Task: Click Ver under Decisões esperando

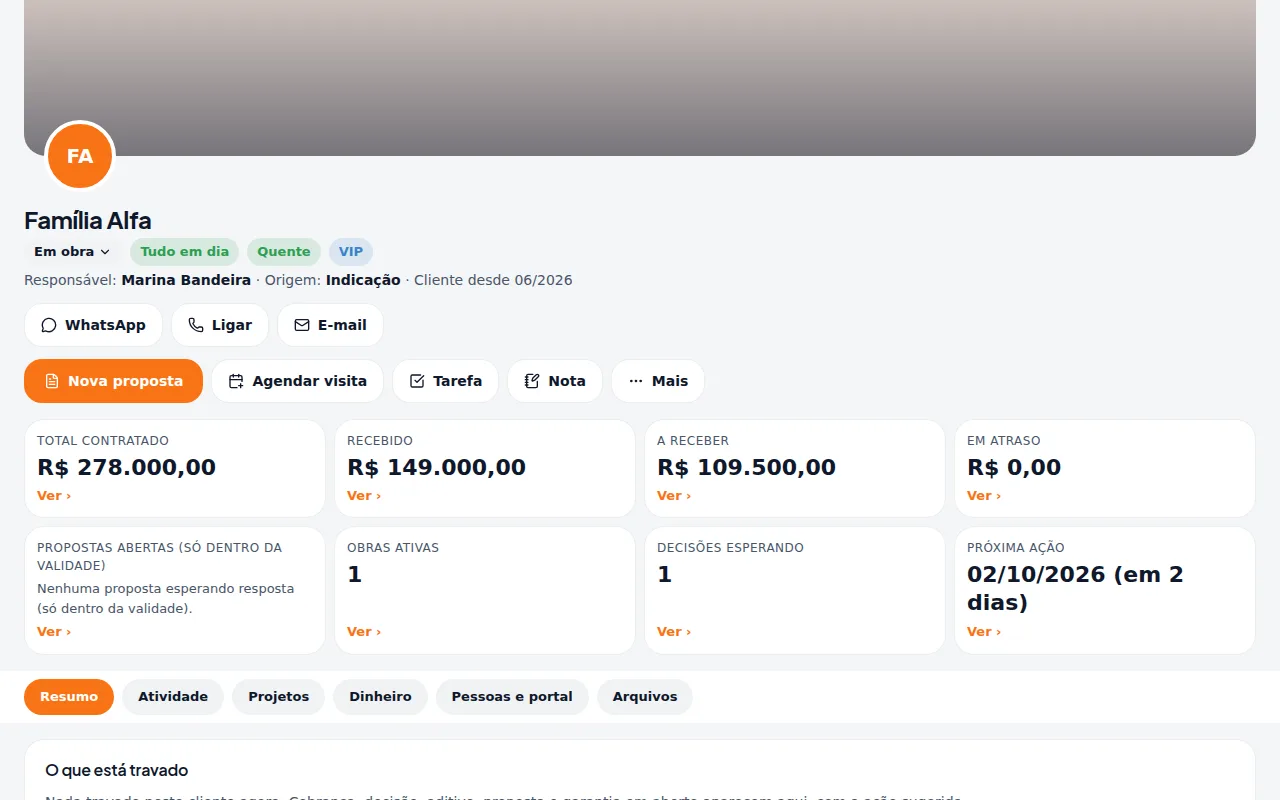Action: tap(674, 632)
